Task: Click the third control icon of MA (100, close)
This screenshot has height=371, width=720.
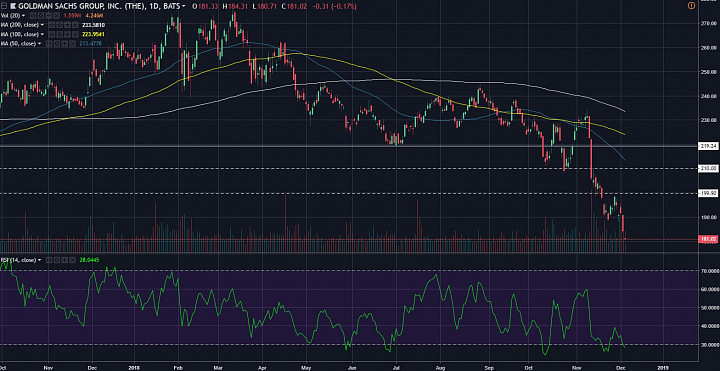Action: tap(68, 34)
